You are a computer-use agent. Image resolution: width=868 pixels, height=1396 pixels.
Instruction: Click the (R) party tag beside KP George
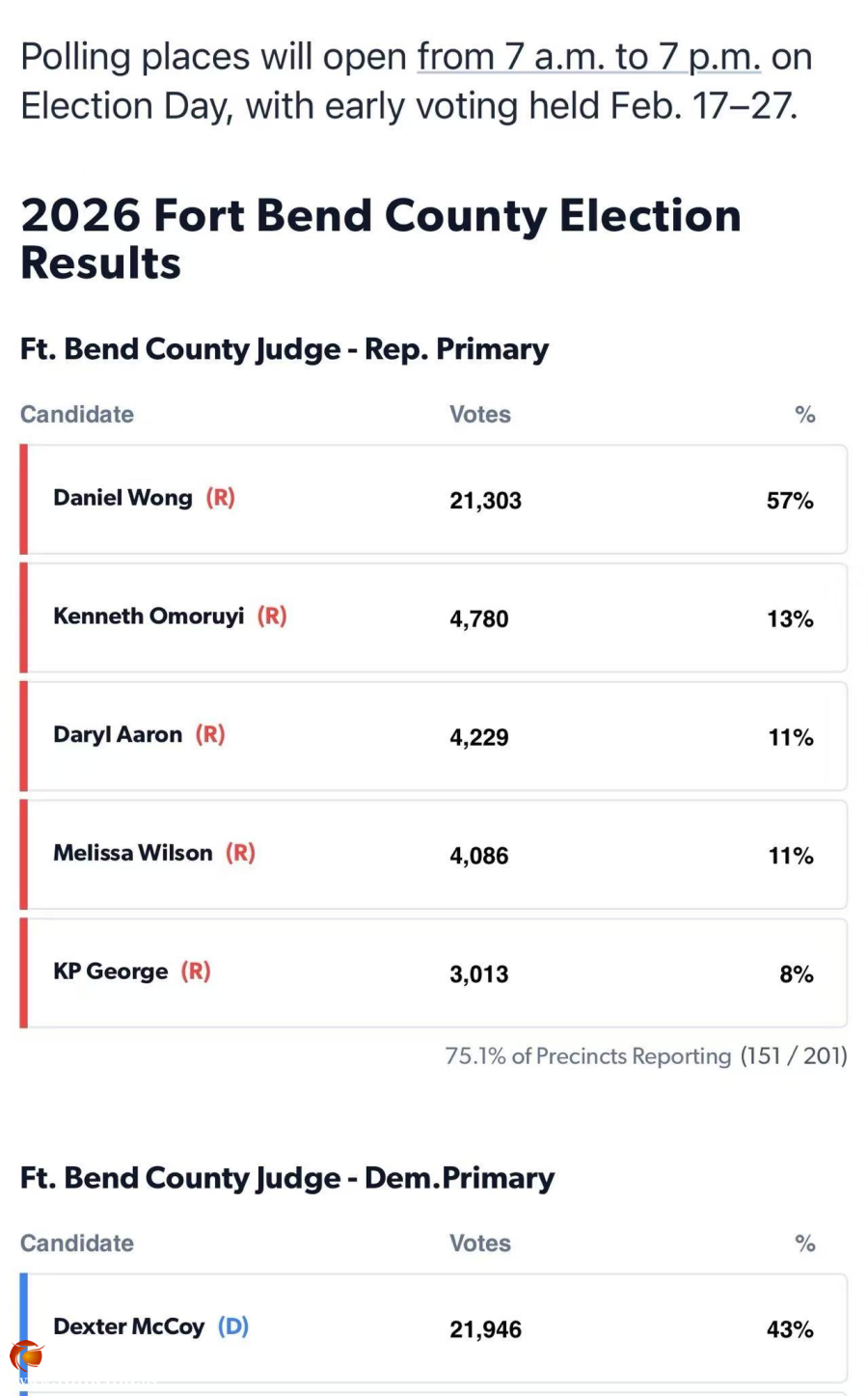pyautogui.click(x=196, y=972)
